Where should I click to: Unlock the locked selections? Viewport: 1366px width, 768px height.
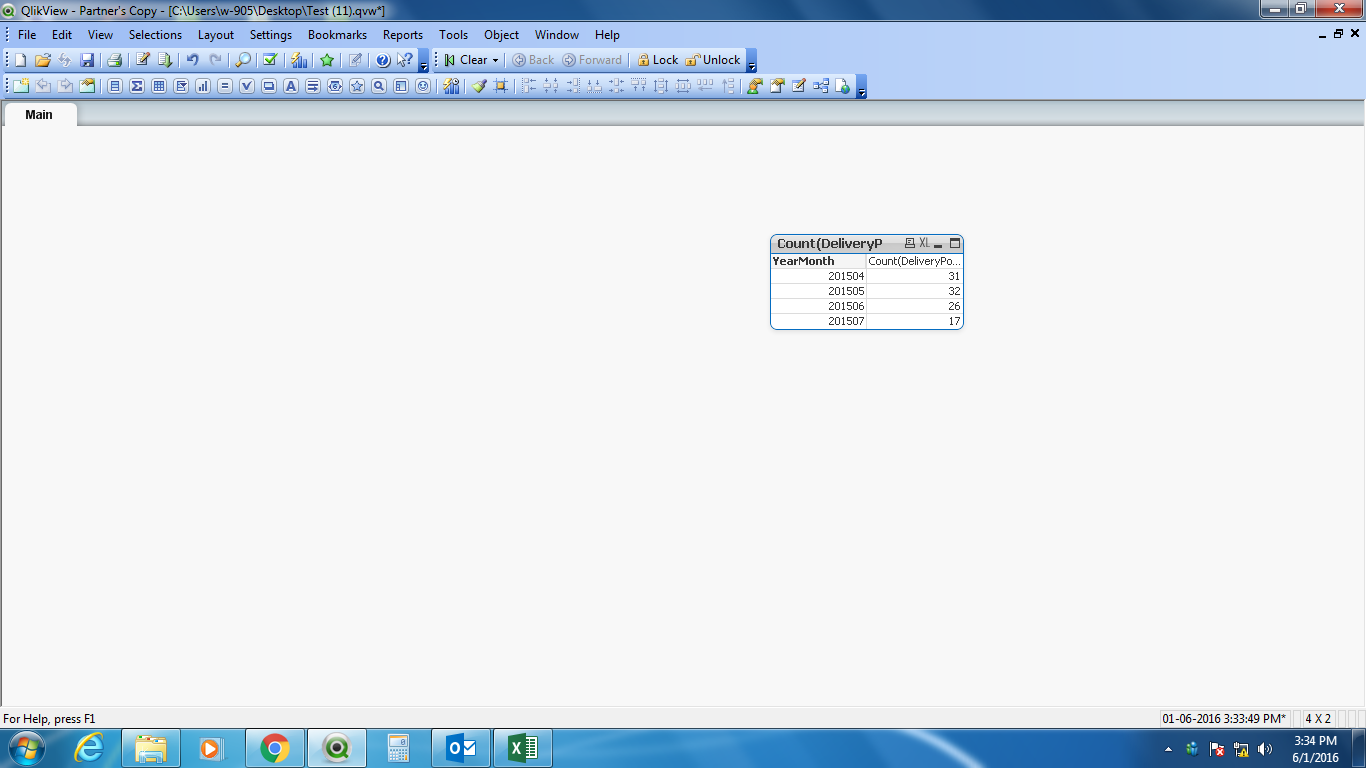pyautogui.click(x=713, y=60)
